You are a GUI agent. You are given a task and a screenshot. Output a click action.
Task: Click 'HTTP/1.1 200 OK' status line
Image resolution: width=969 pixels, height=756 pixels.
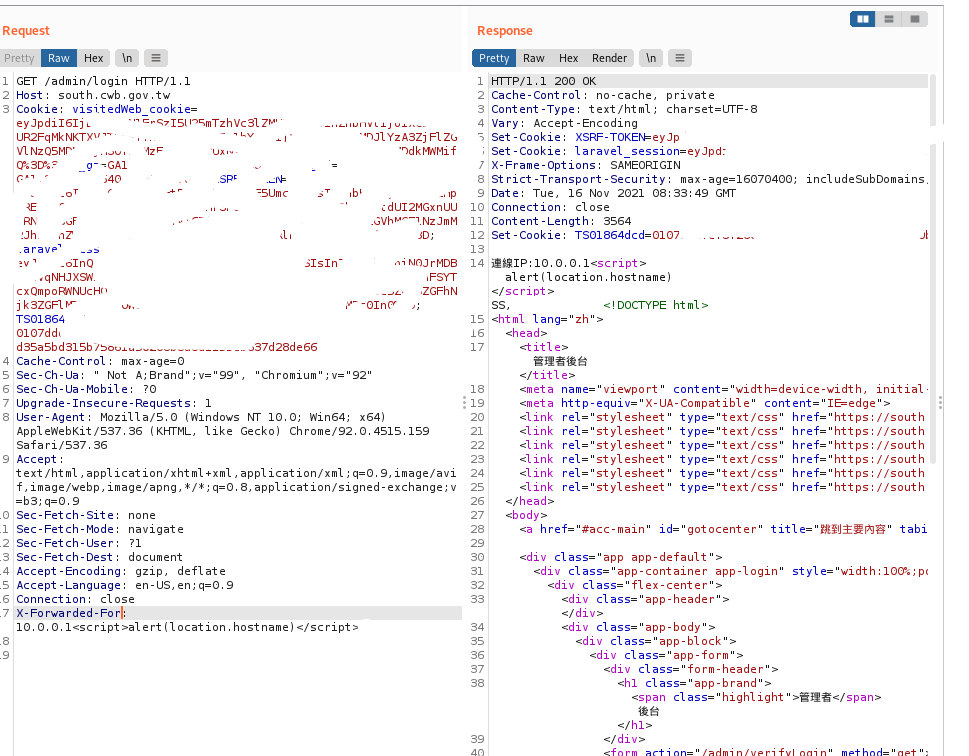tap(544, 81)
